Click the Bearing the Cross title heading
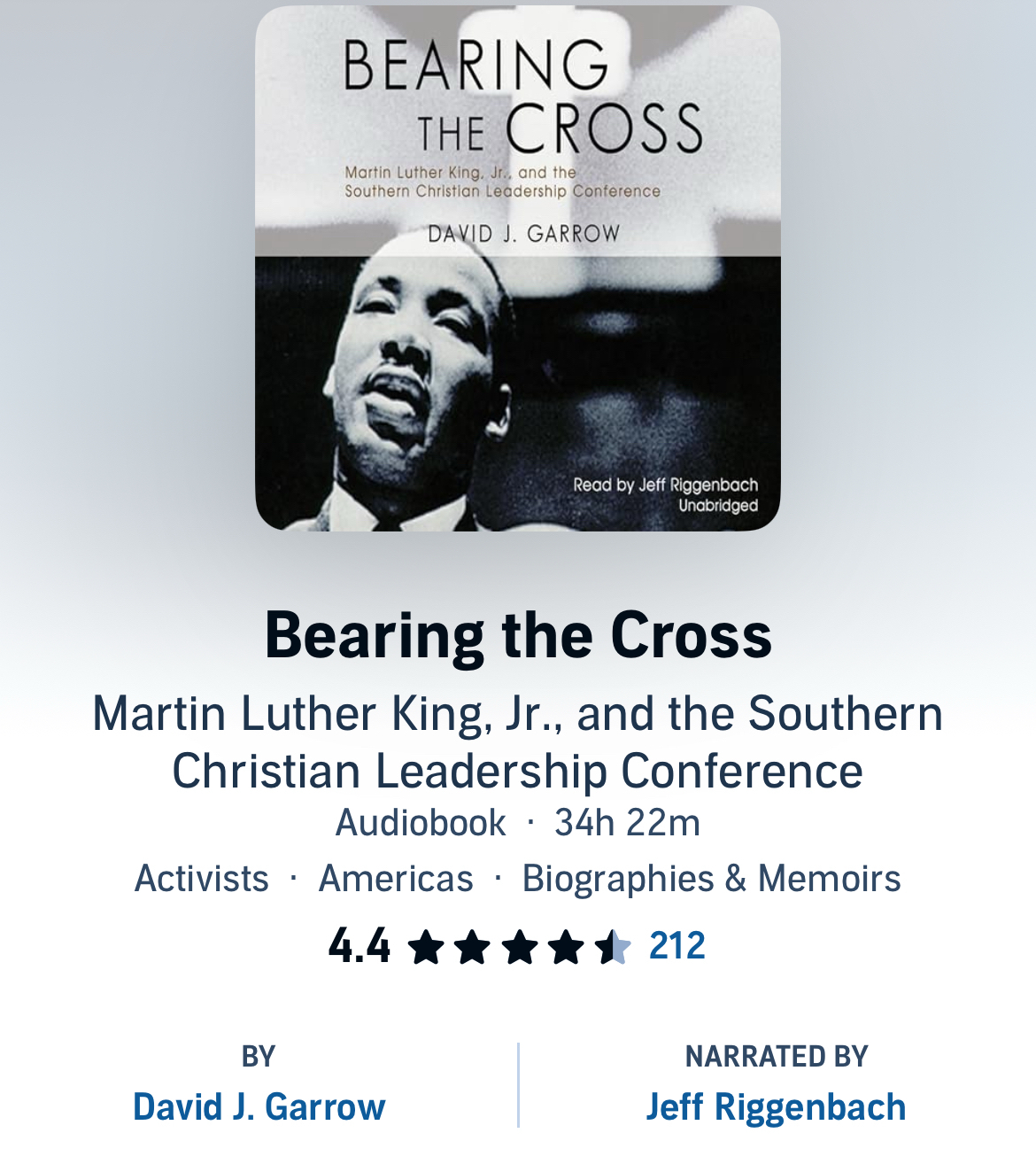 click(x=518, y=635)
